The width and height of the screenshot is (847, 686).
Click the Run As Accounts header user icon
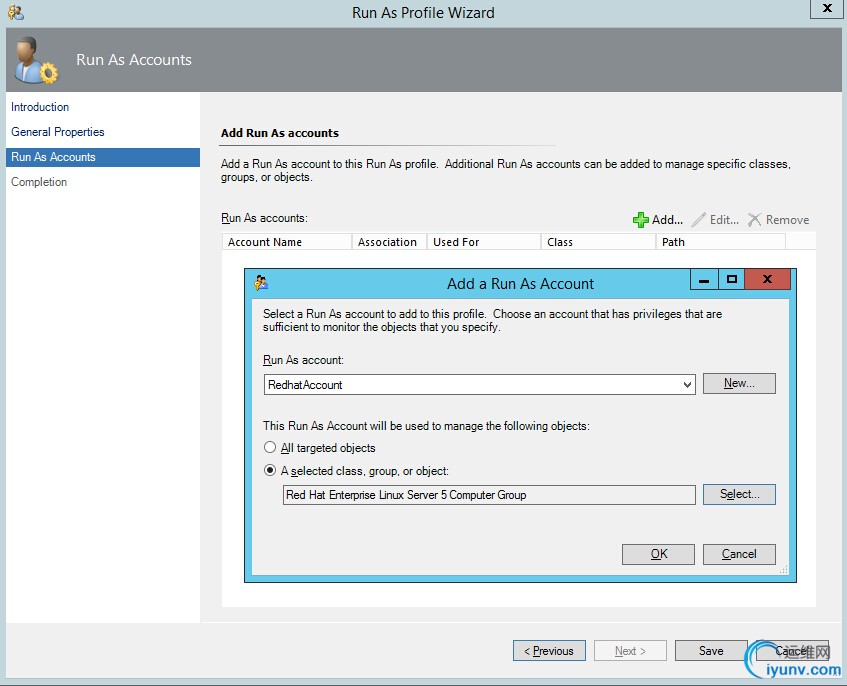tap(36, 60)
